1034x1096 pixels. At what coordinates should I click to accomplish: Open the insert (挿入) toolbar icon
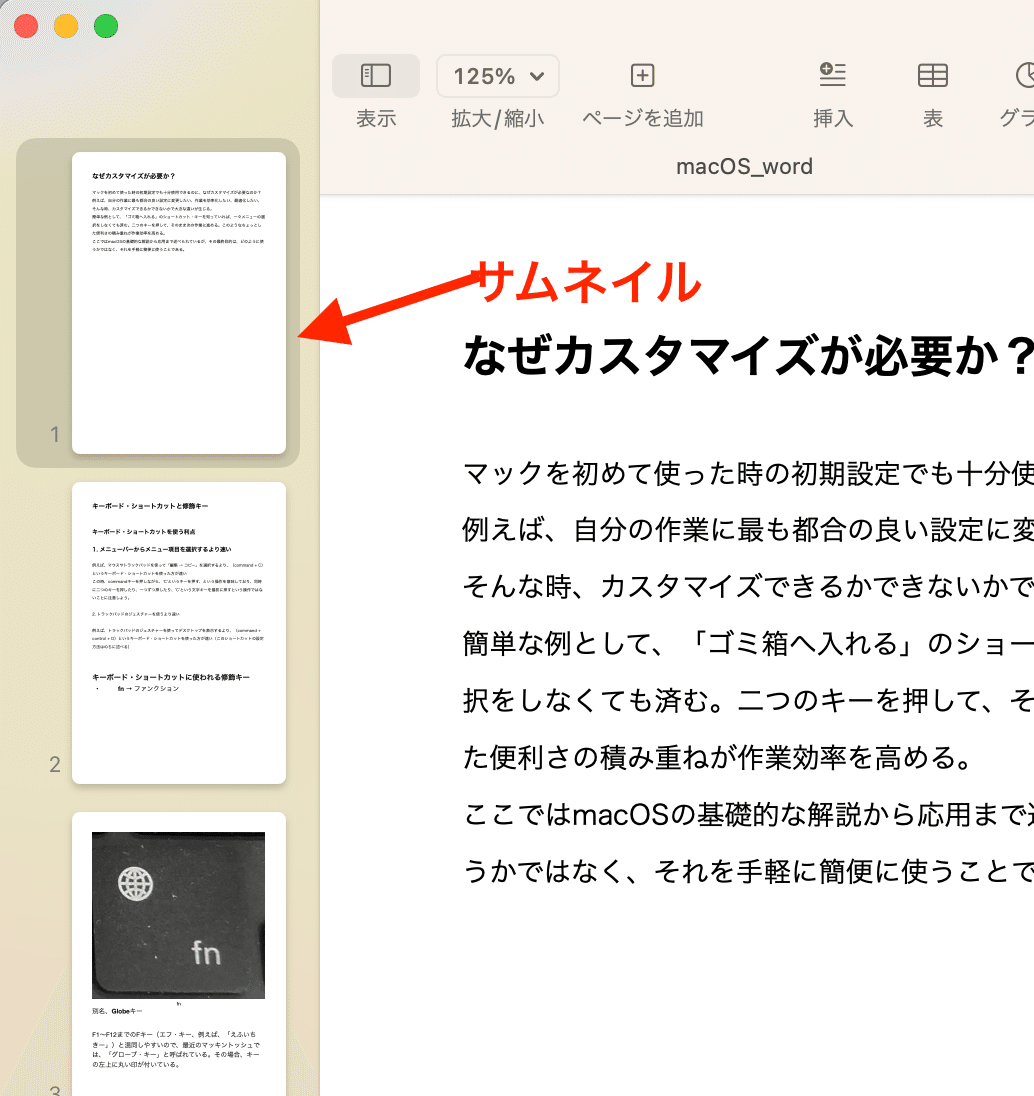832,75
